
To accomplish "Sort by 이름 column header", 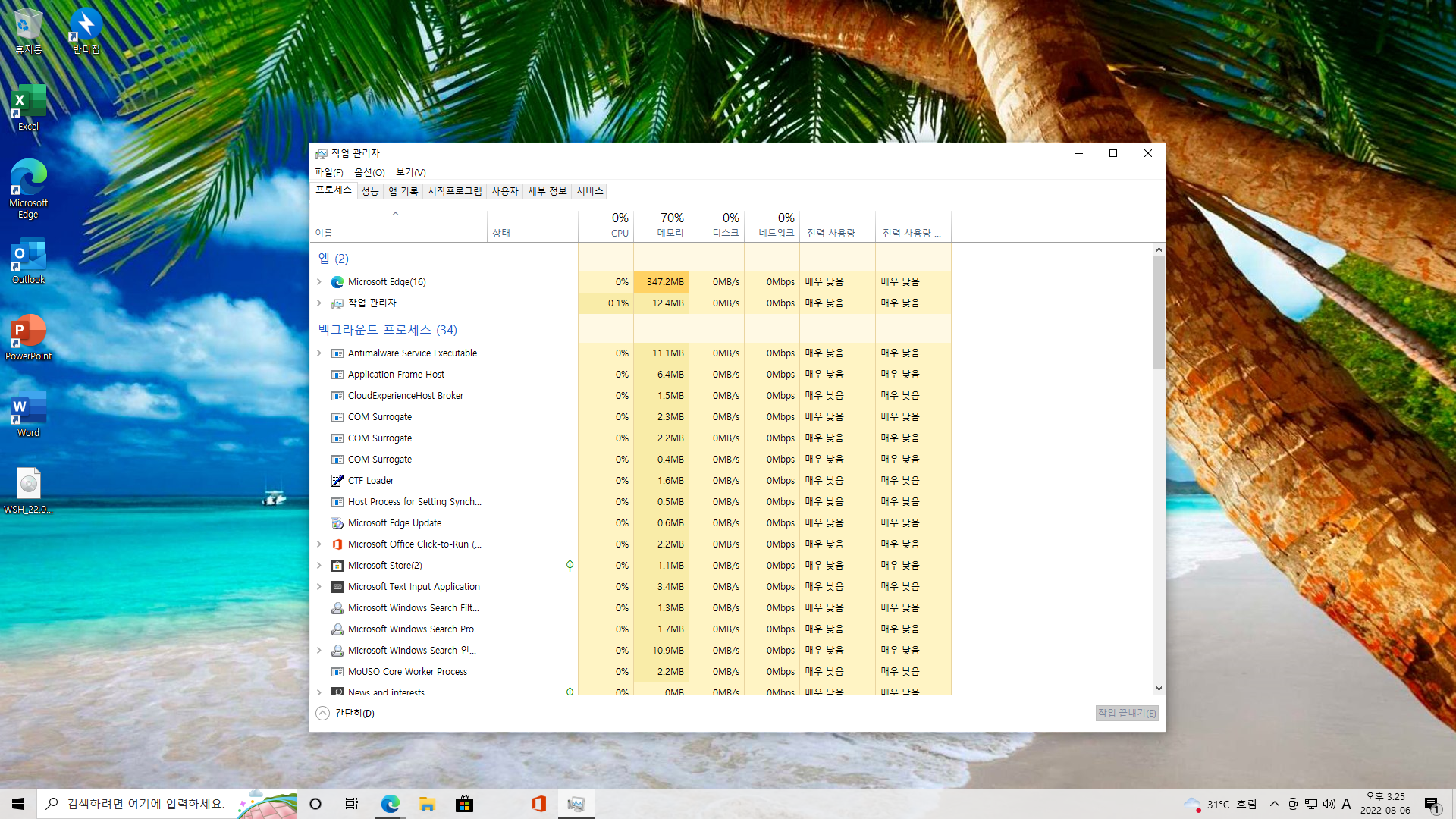I will [399, 224].
